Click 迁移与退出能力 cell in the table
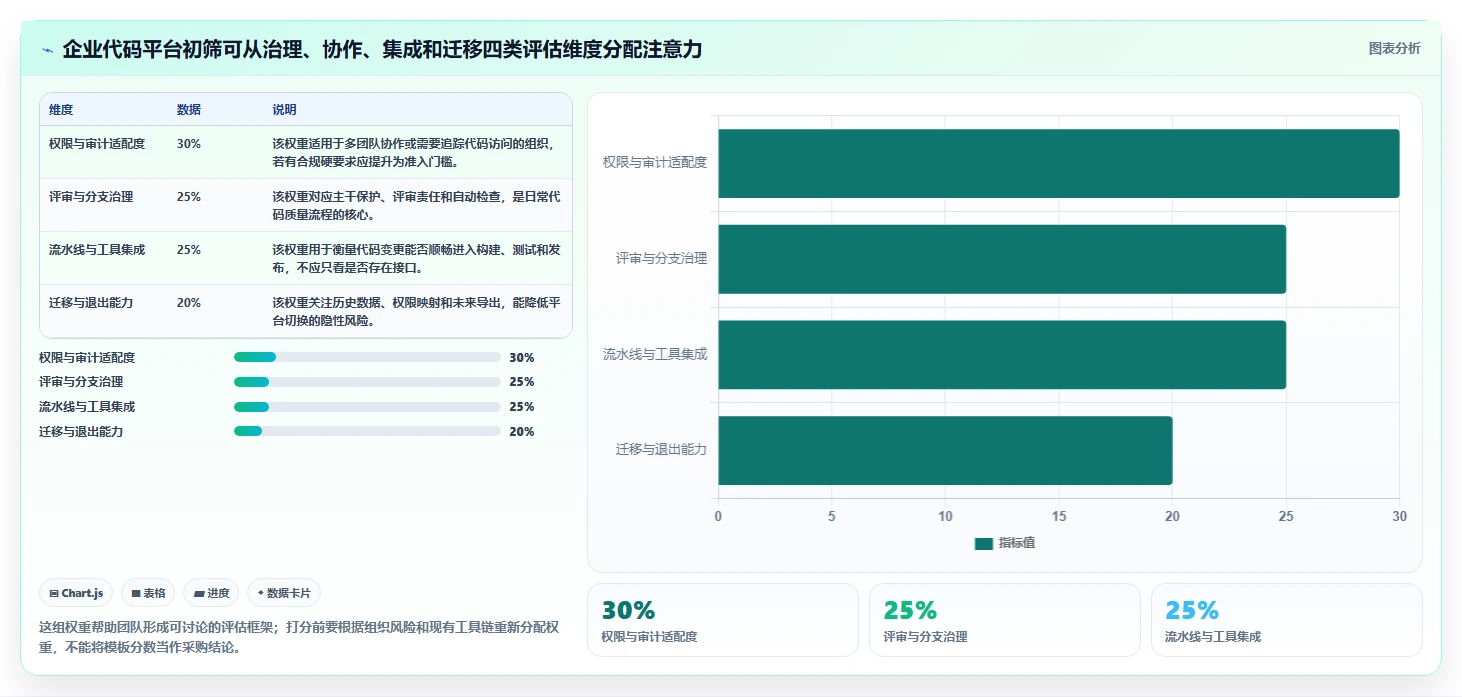This screenshot has height=697, width=1462. (x=91, y=303)
